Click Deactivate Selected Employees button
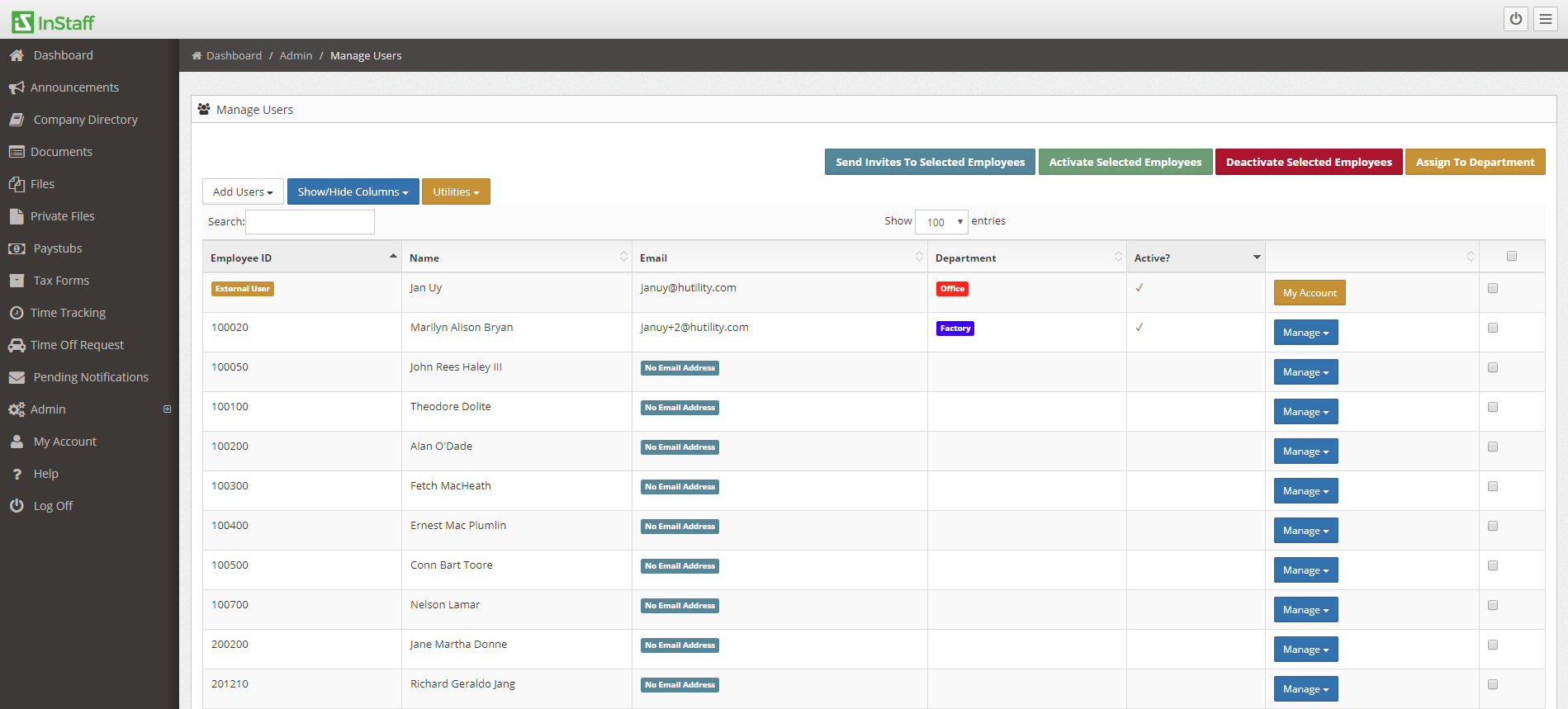Screen dimensions: 1568x709 click(x=1309, y=162)
